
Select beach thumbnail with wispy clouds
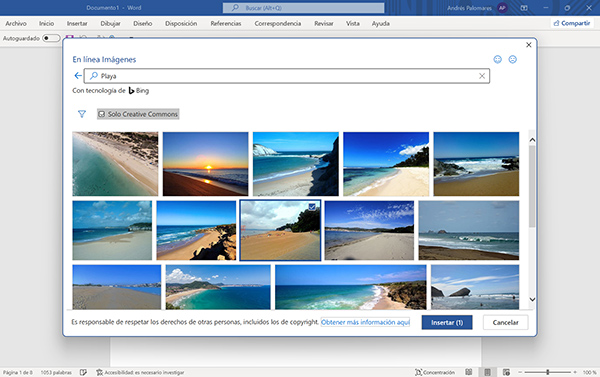pyautogui.click(x=369, y=230)
